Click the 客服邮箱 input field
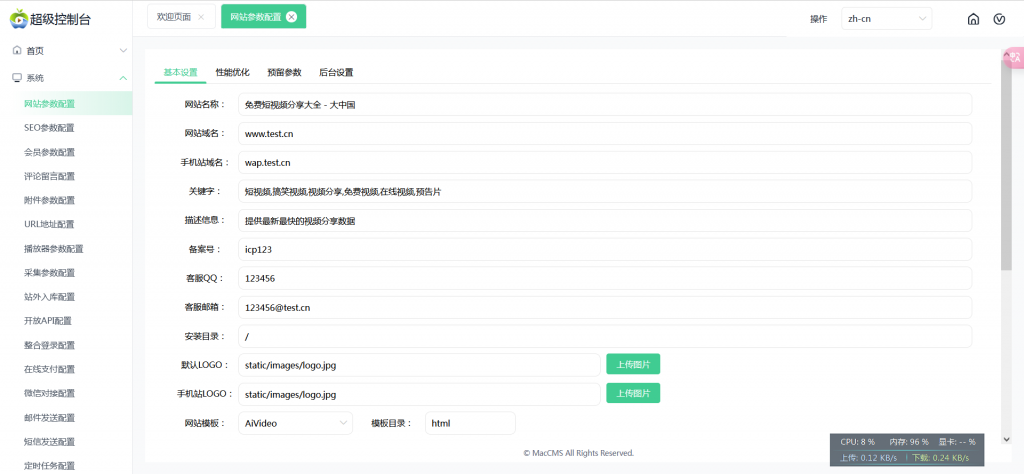The width and height of the screenshot is (1024, 474). point(605,308)
